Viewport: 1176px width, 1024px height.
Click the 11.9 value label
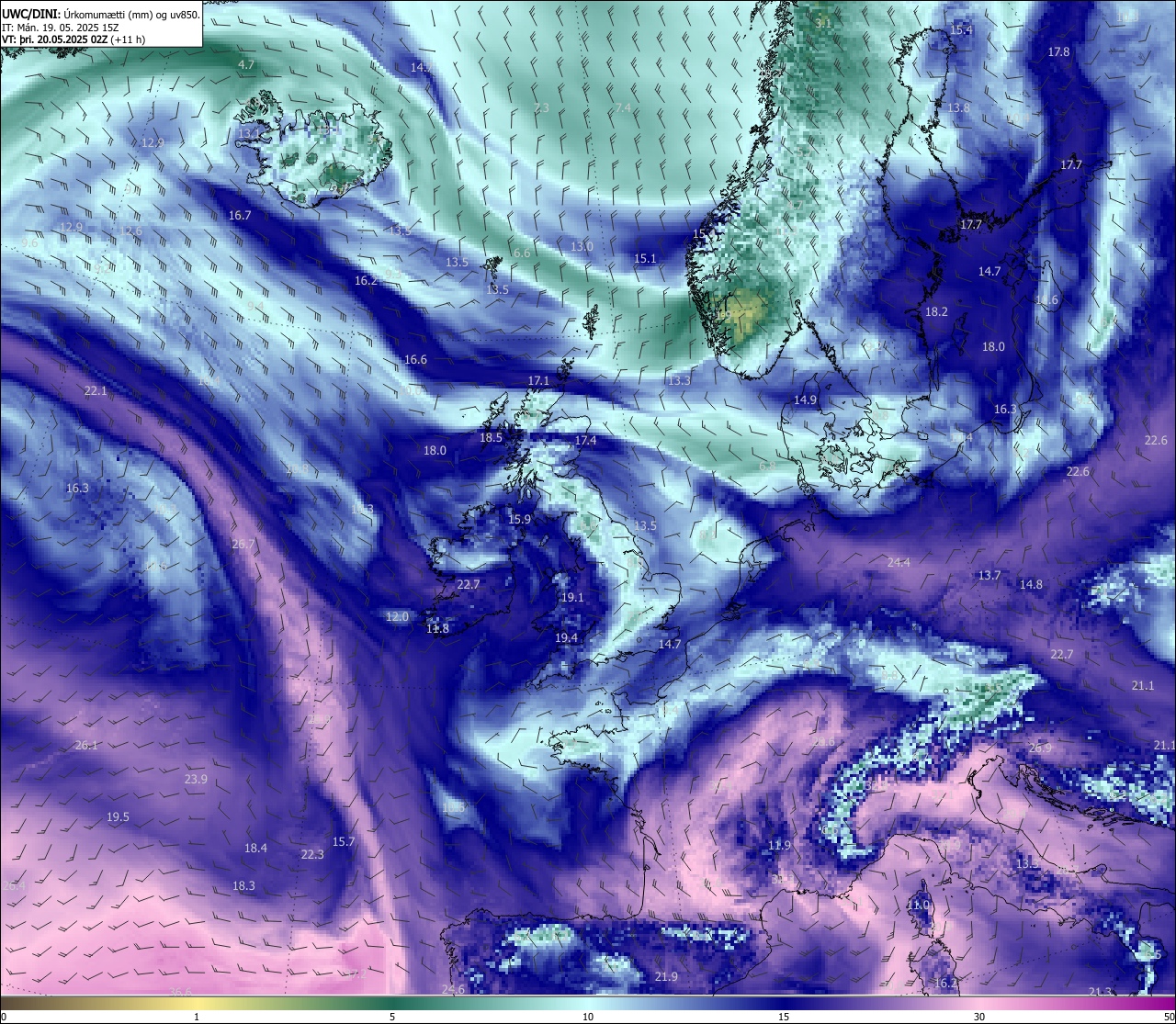(779, 846)
